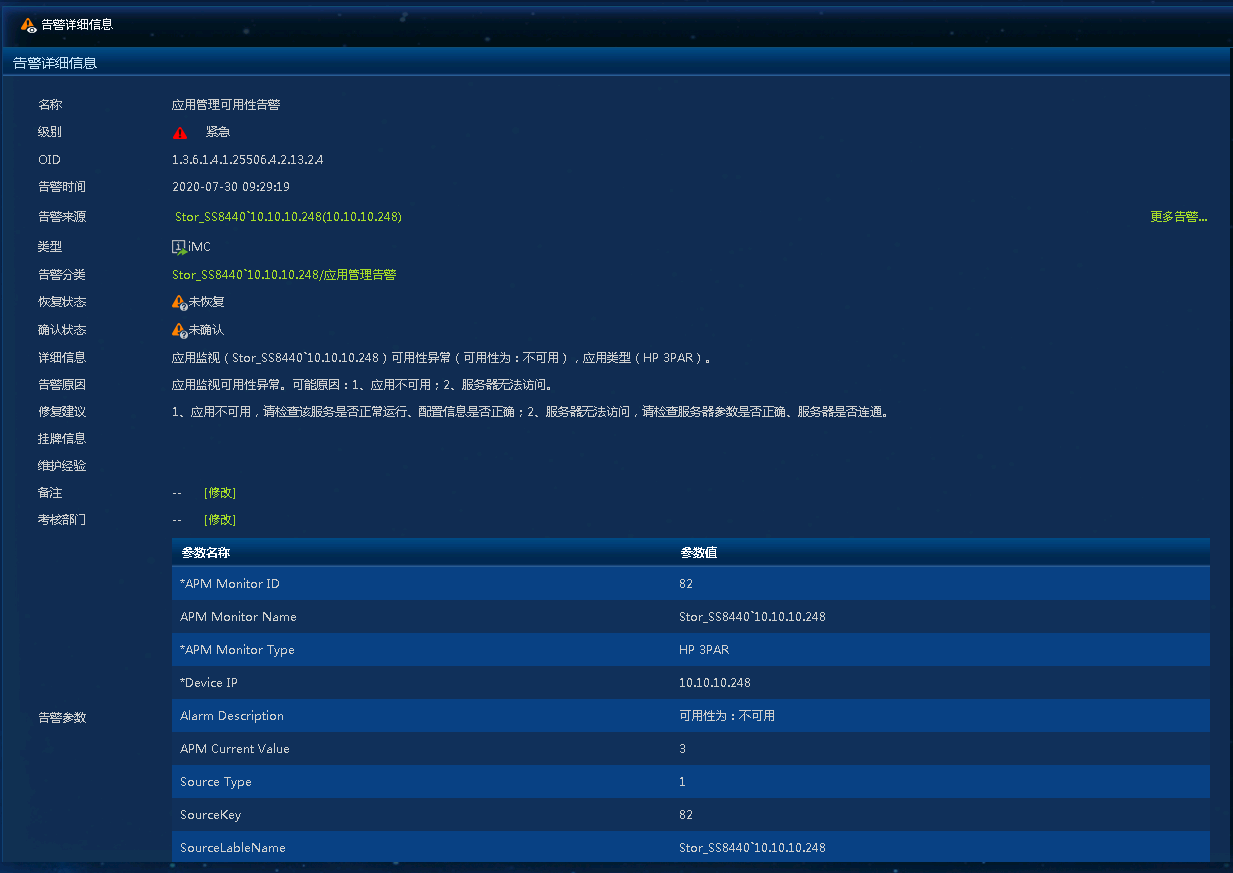Click the 参数名称 column header
This screenshot has width=1233, height=873.
pos(206,553)
